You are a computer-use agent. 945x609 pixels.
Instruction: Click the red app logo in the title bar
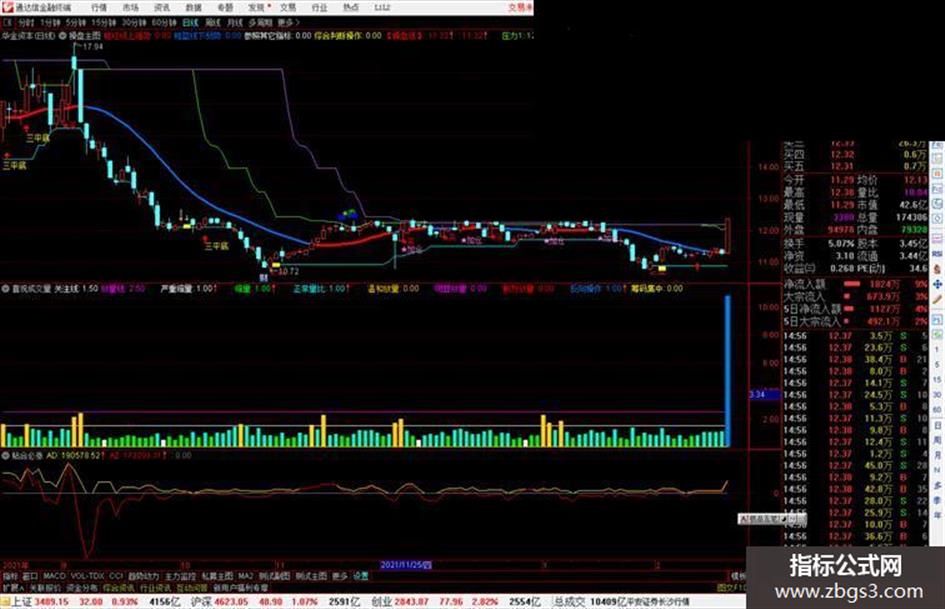tap(7, 7)
